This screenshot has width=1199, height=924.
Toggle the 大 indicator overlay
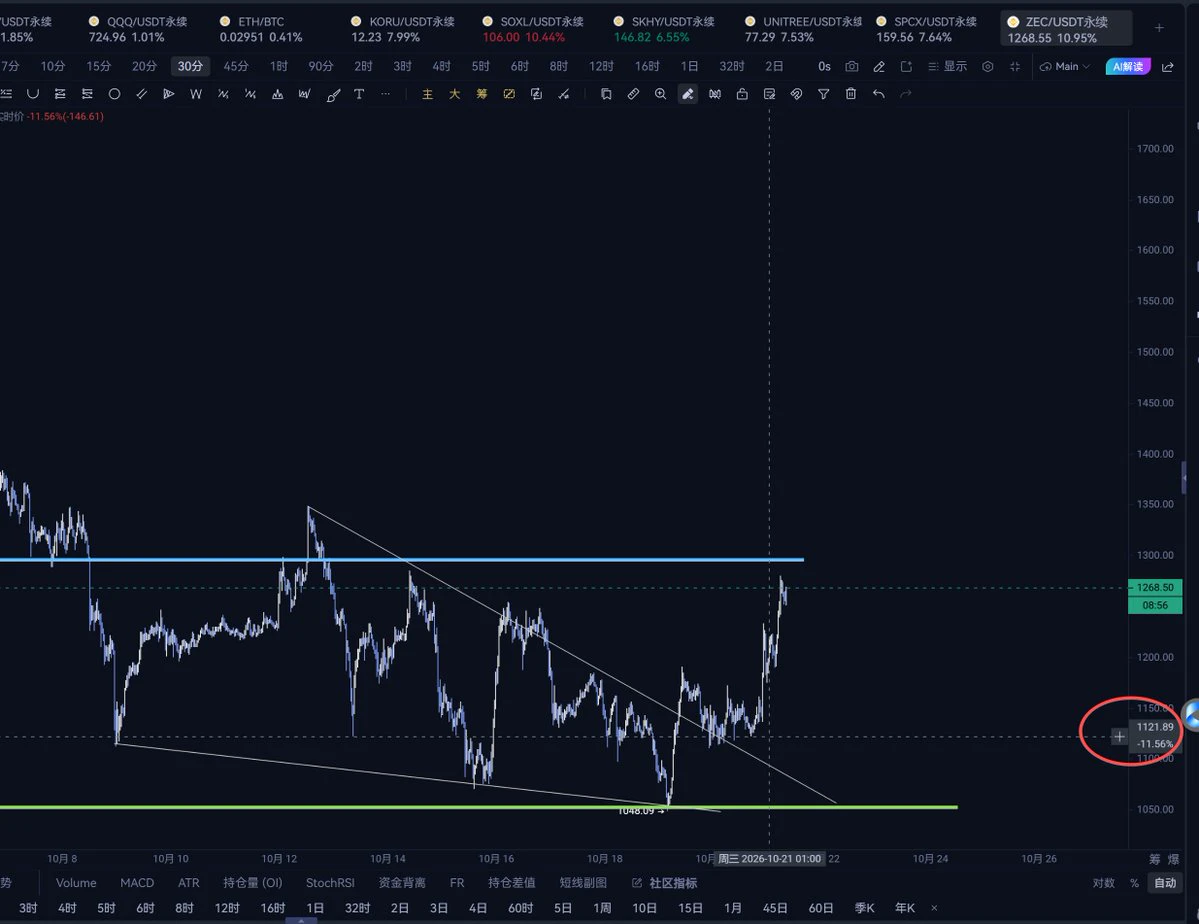pyautogui.click(x=454, y=94)
